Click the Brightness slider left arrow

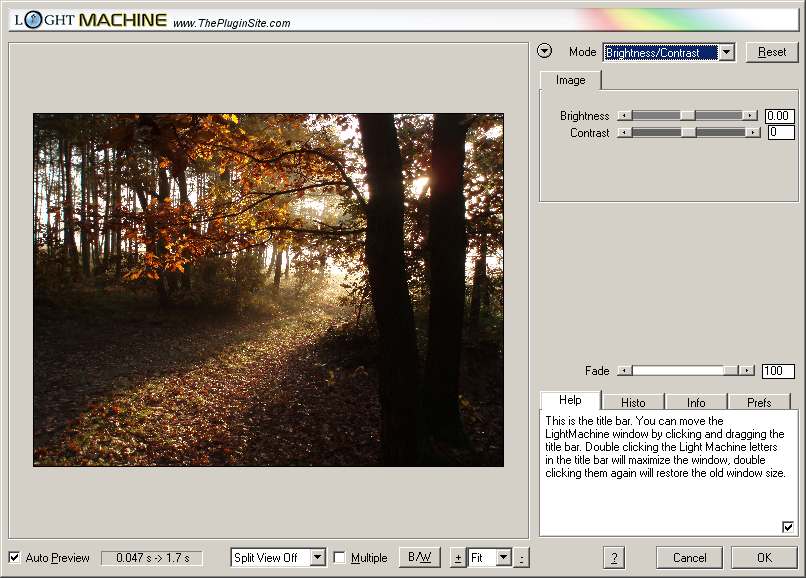tap(624, 116)
